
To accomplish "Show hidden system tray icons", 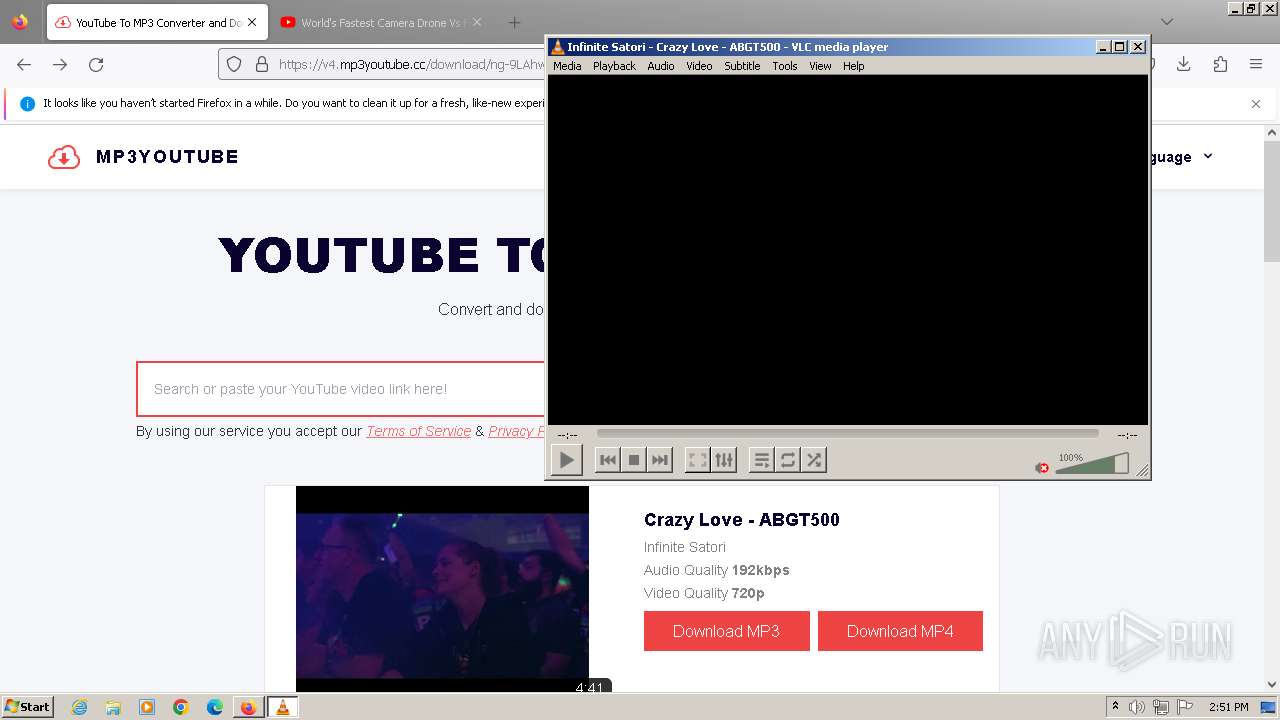I will tap(1115, 707).
